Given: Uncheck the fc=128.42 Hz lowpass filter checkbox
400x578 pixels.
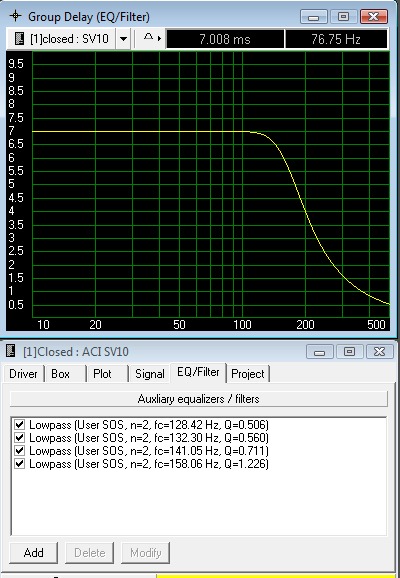Looking at the screenshot, I should pos(20,425).
